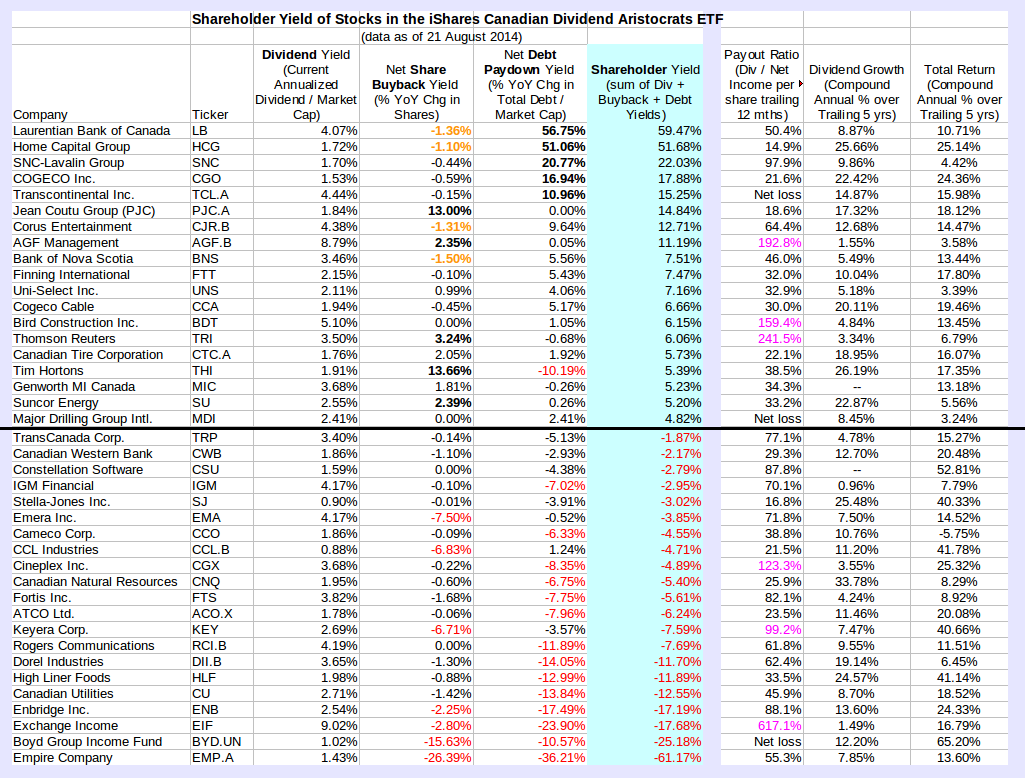The image size is (1025, 778).
Task: Click the title 'Shareholder Yield of Stocks in the iShares Canadian Dividend Aristocrats ETF'
Action: [458, 19]
